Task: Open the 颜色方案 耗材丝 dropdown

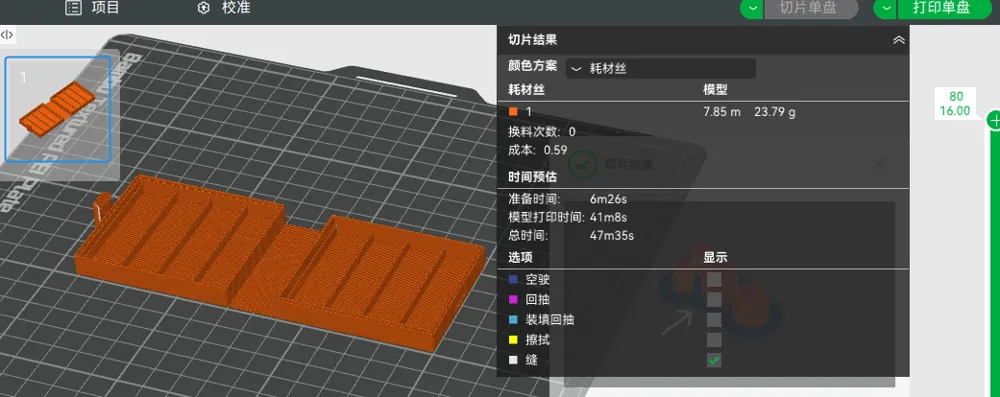Action: pos(661,68)
